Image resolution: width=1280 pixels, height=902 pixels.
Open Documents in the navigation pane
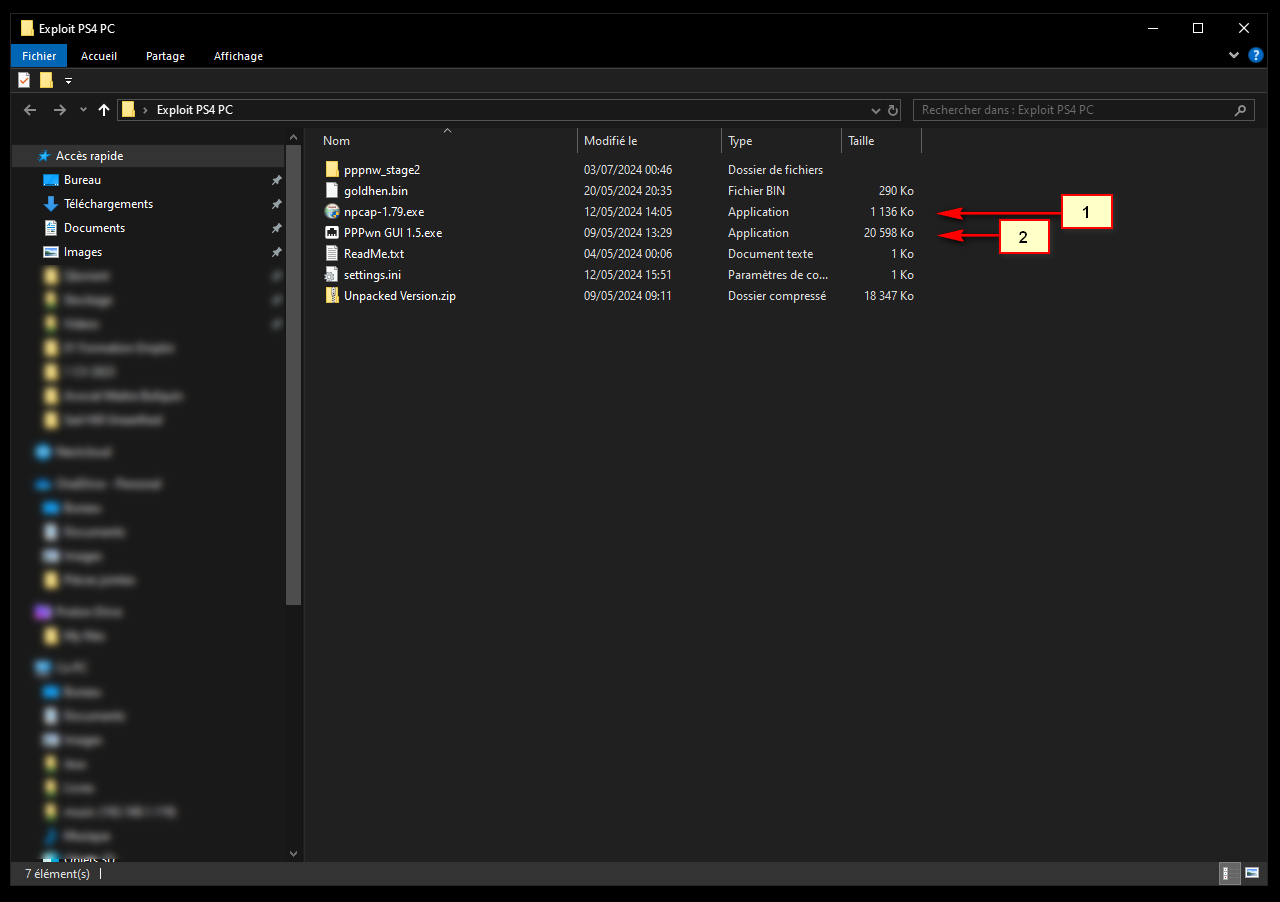point(94,228)
